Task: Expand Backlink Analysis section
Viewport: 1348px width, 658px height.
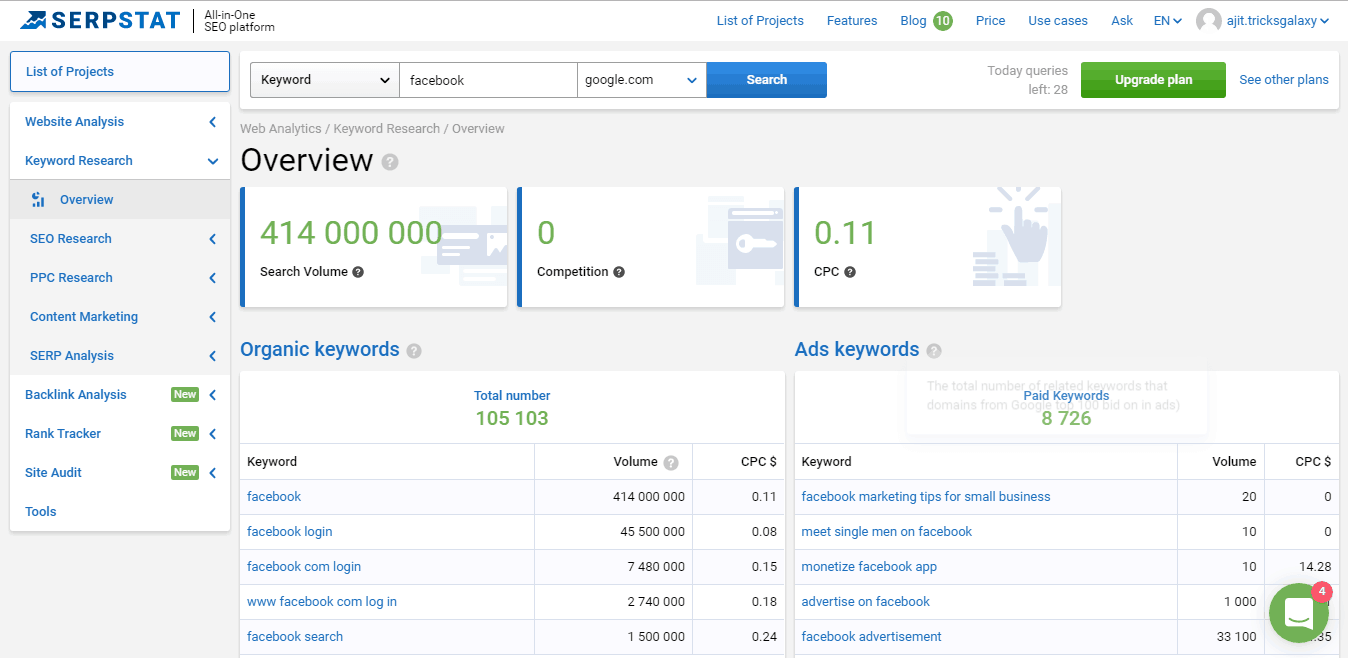Action: (x=213, y=395)
